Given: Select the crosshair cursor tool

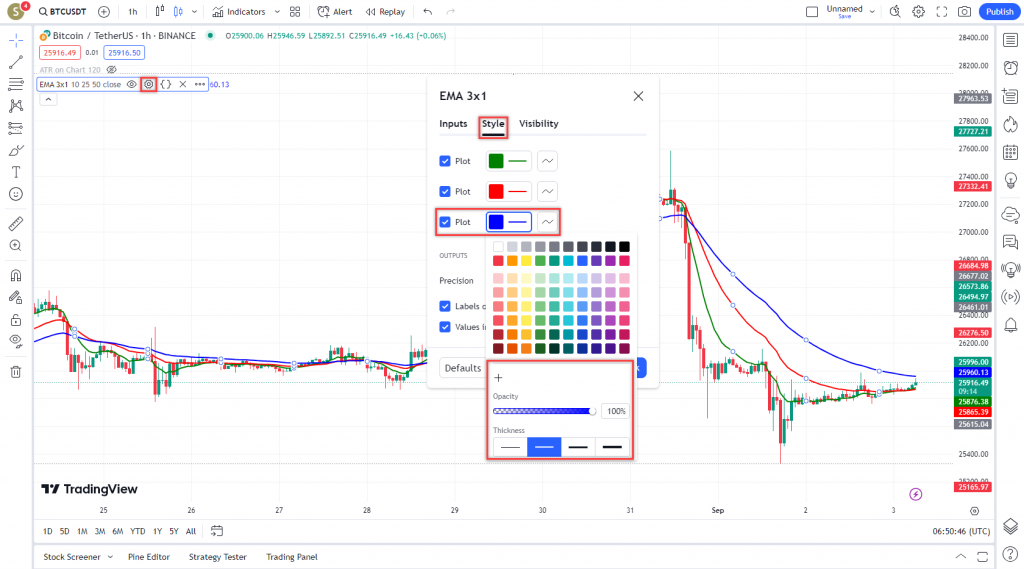Looking at the screenshot, I should [x=16, y=41].
